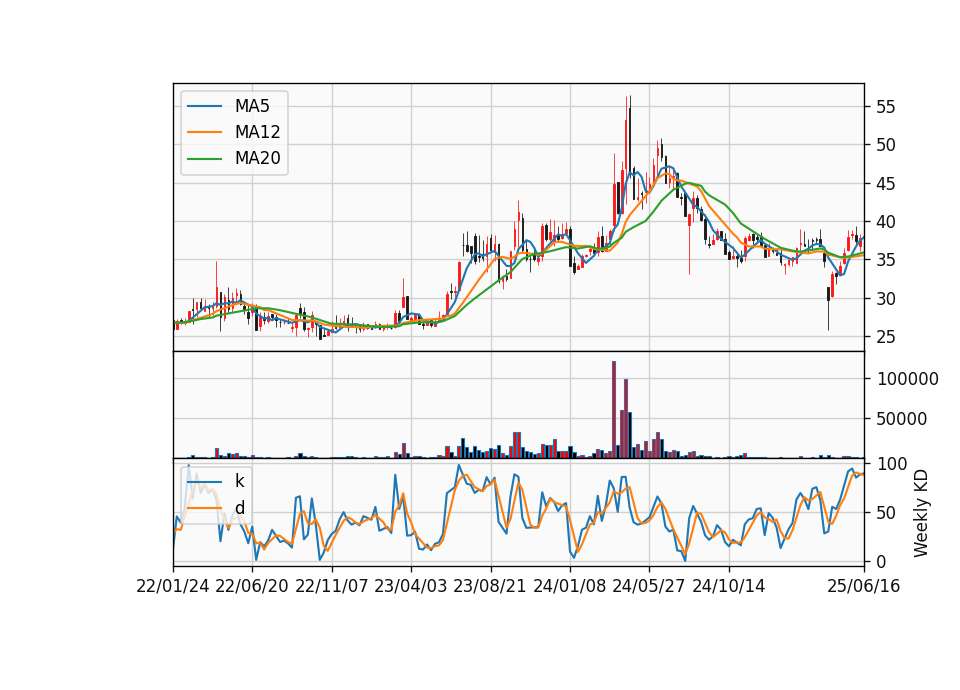
Task: Click the 50000 volume axis label
Action: click(x=902, y=419)
